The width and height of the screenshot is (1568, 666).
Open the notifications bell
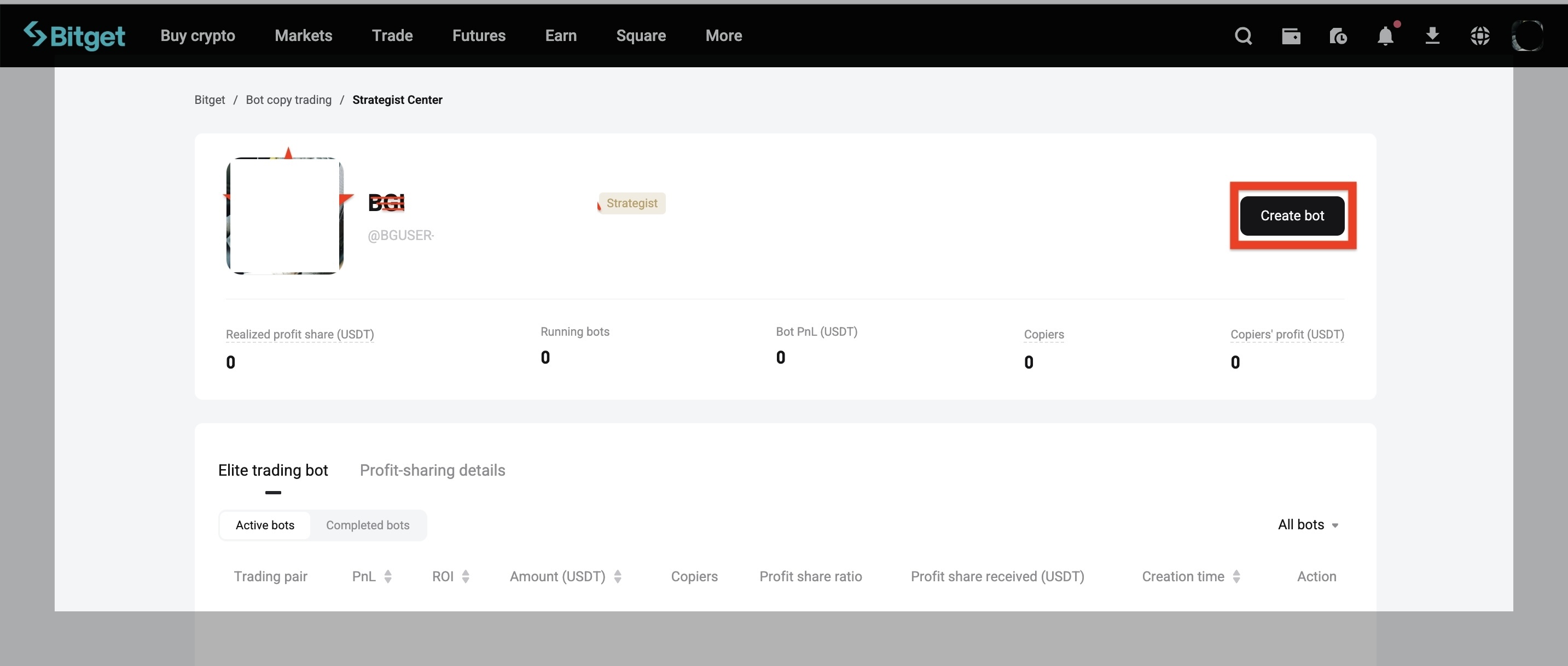pyautogui.click(x=1385, y=36)
